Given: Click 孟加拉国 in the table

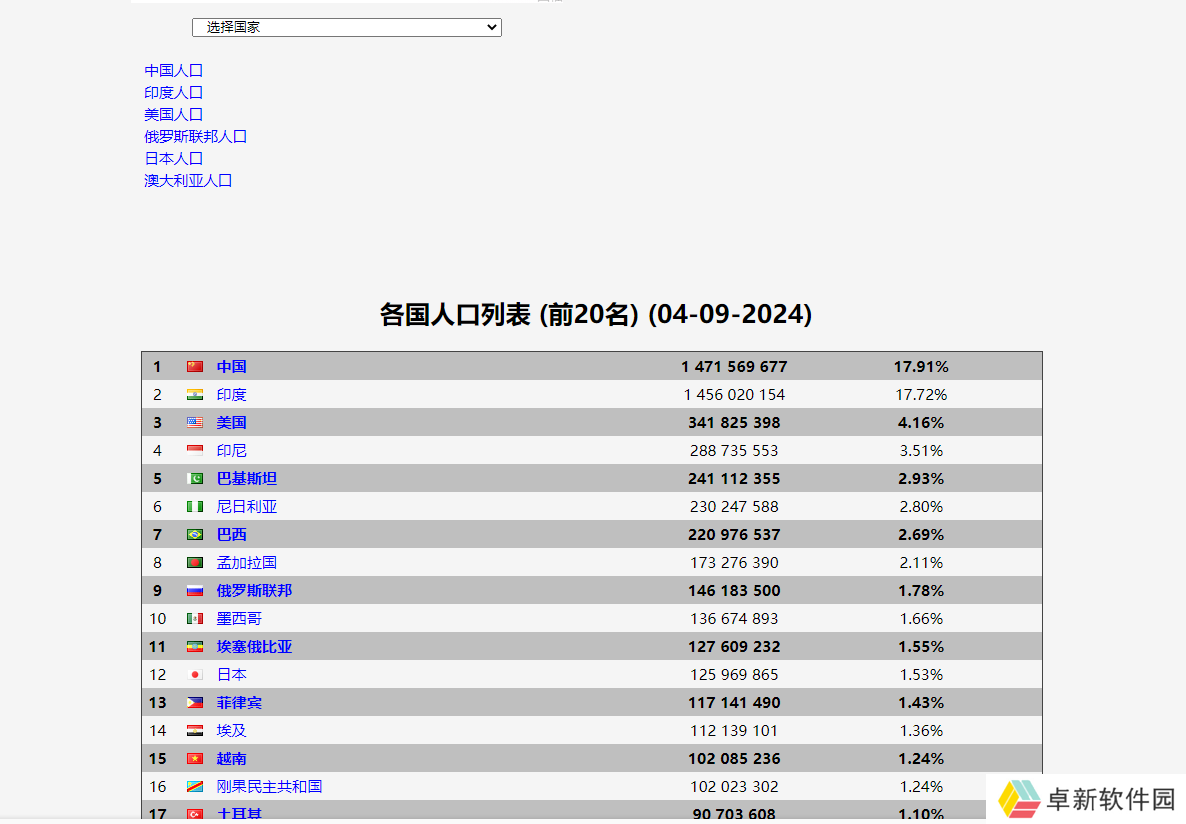Looking at the screenshot, I should click(x=247, y=563).
